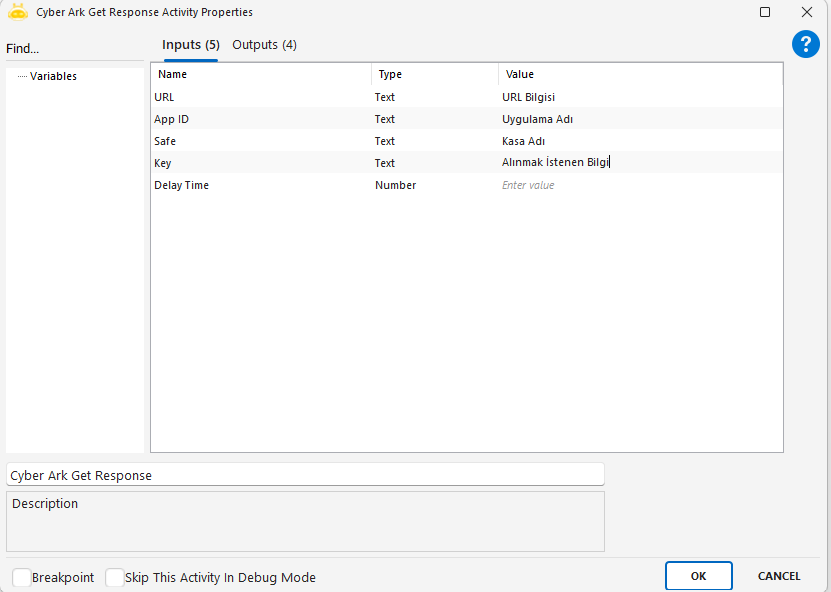Edit the activity name Cyber Ark Get Response

(305, 475)
